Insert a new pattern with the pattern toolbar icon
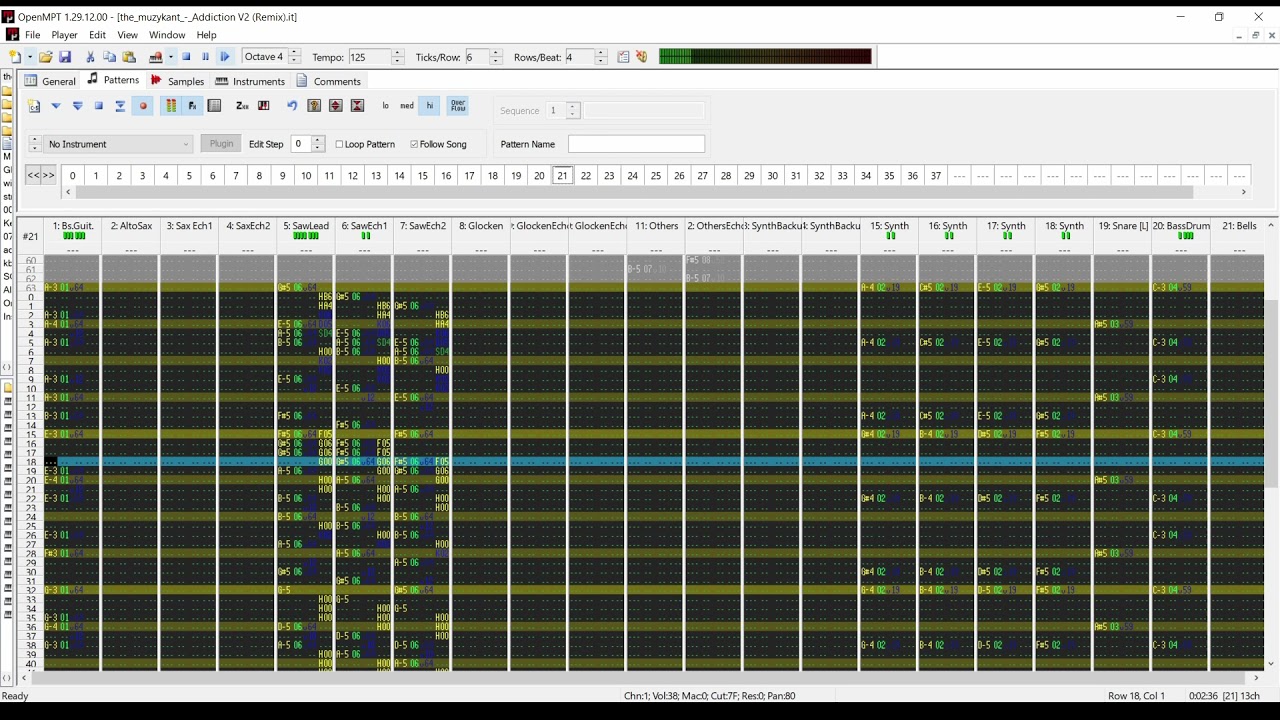Viewport: 1280px width, 720px height. point(34,106)
